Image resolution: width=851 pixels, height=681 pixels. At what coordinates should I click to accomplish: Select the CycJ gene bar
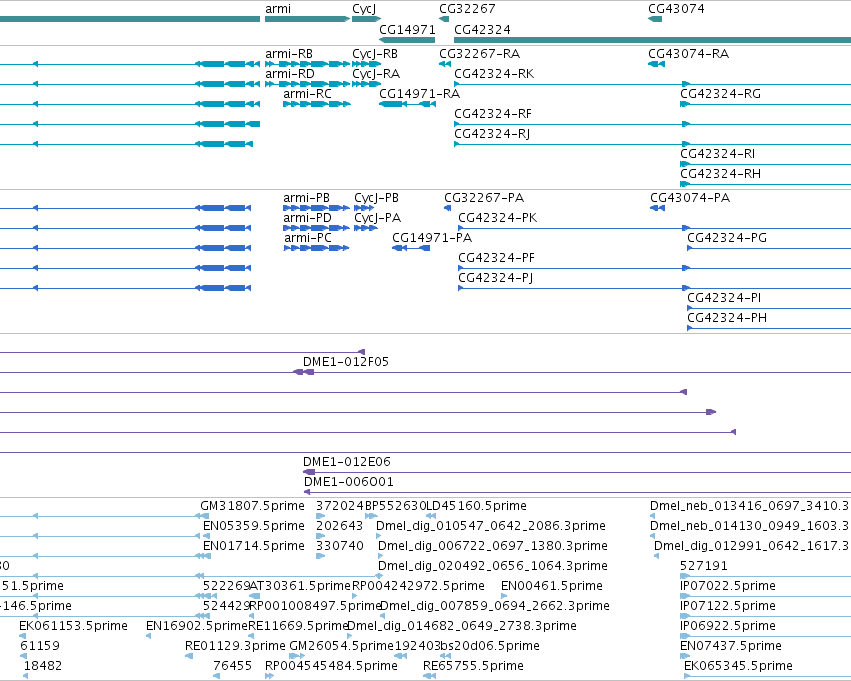click(366, 19)
